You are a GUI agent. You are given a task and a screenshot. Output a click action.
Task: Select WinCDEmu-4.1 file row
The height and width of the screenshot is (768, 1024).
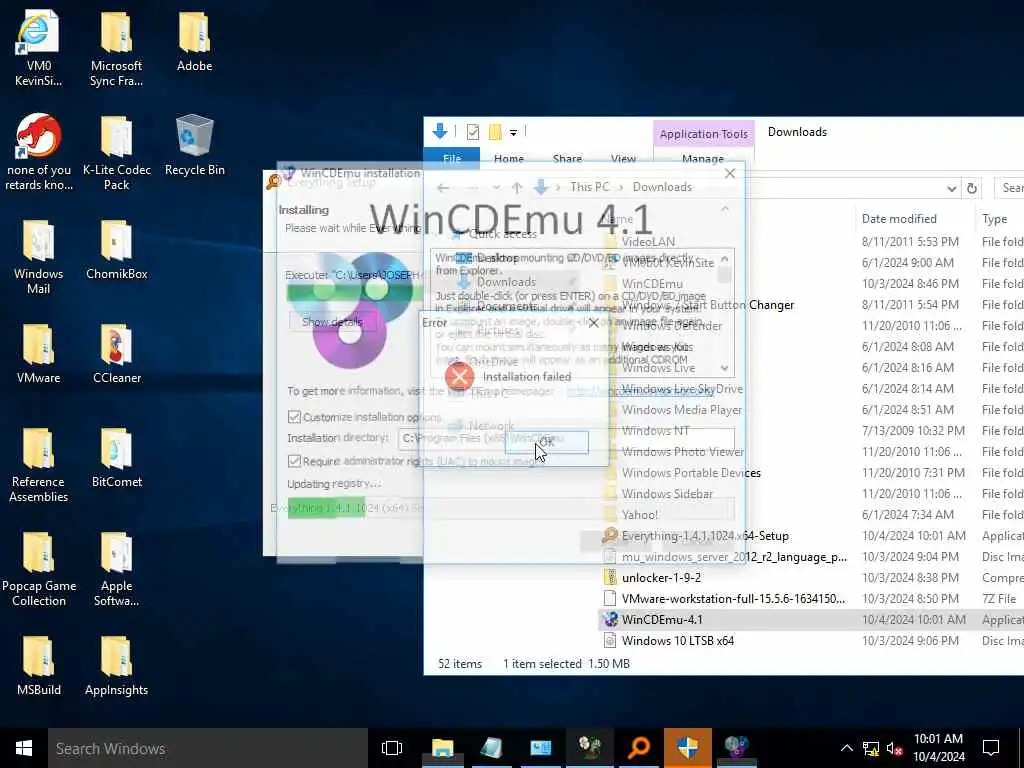coord(811,620)
